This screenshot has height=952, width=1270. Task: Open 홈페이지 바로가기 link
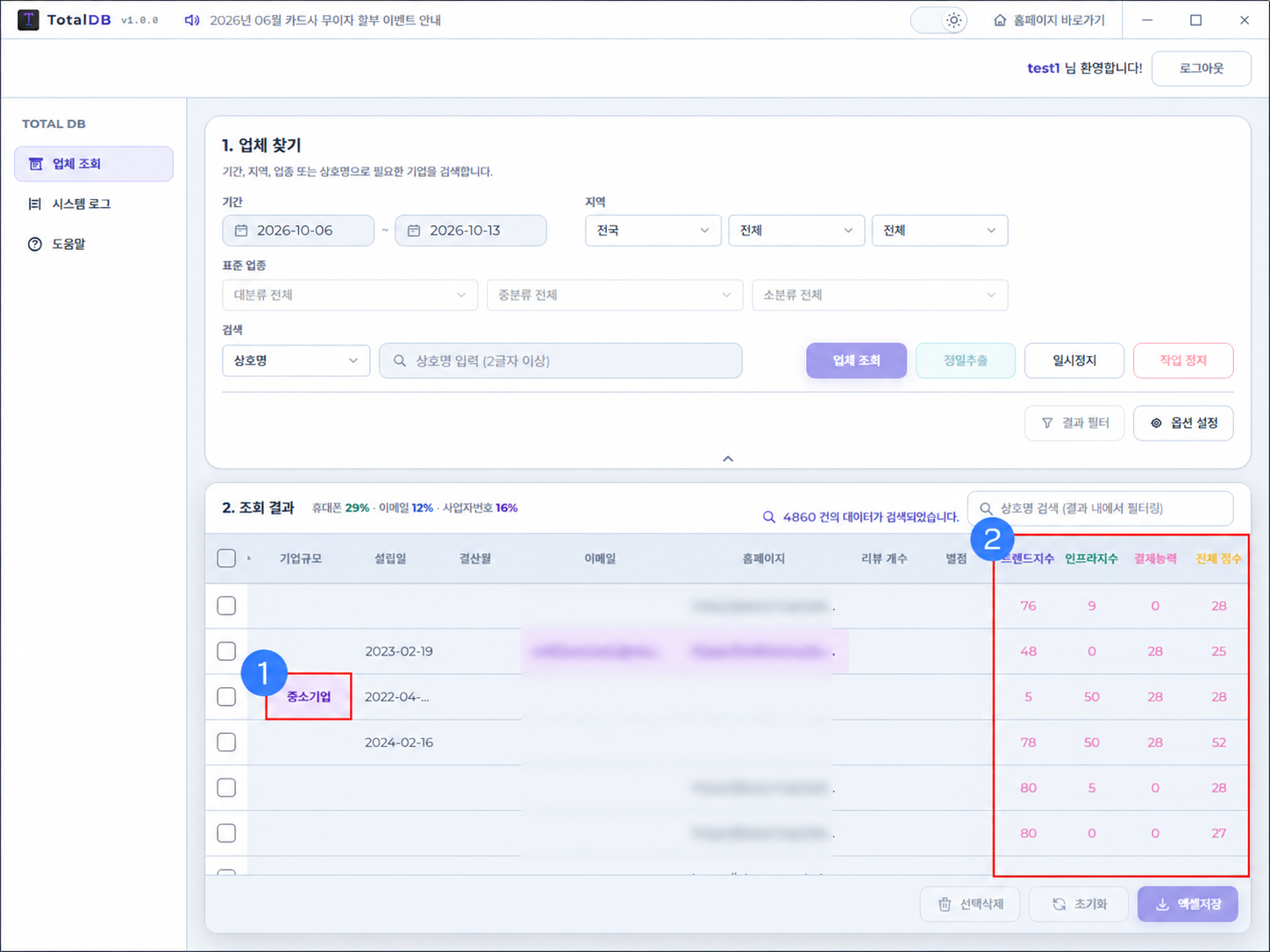[x=1049, y=20]
